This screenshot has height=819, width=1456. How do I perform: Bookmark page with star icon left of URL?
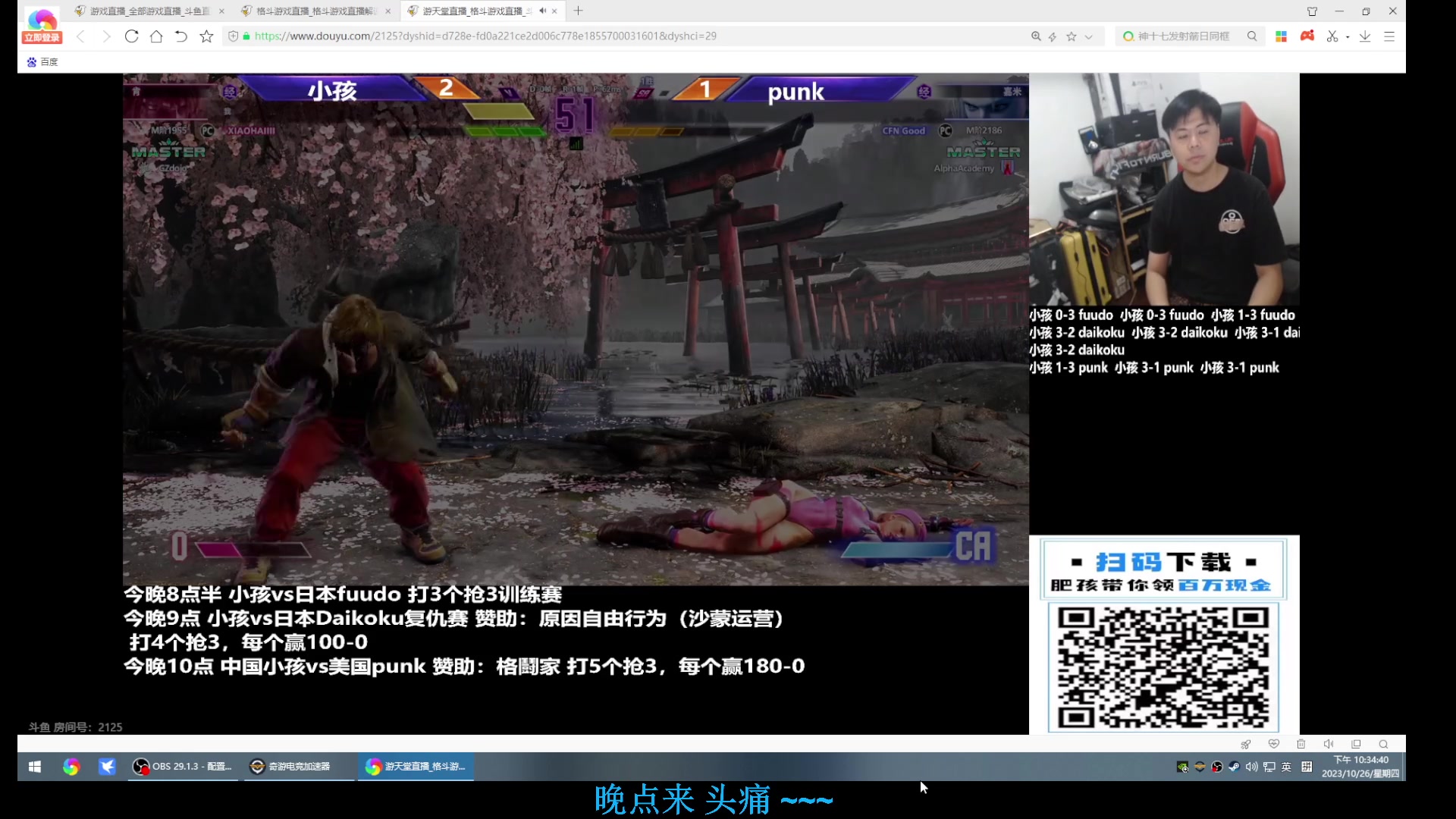click(x=206, y=36)
